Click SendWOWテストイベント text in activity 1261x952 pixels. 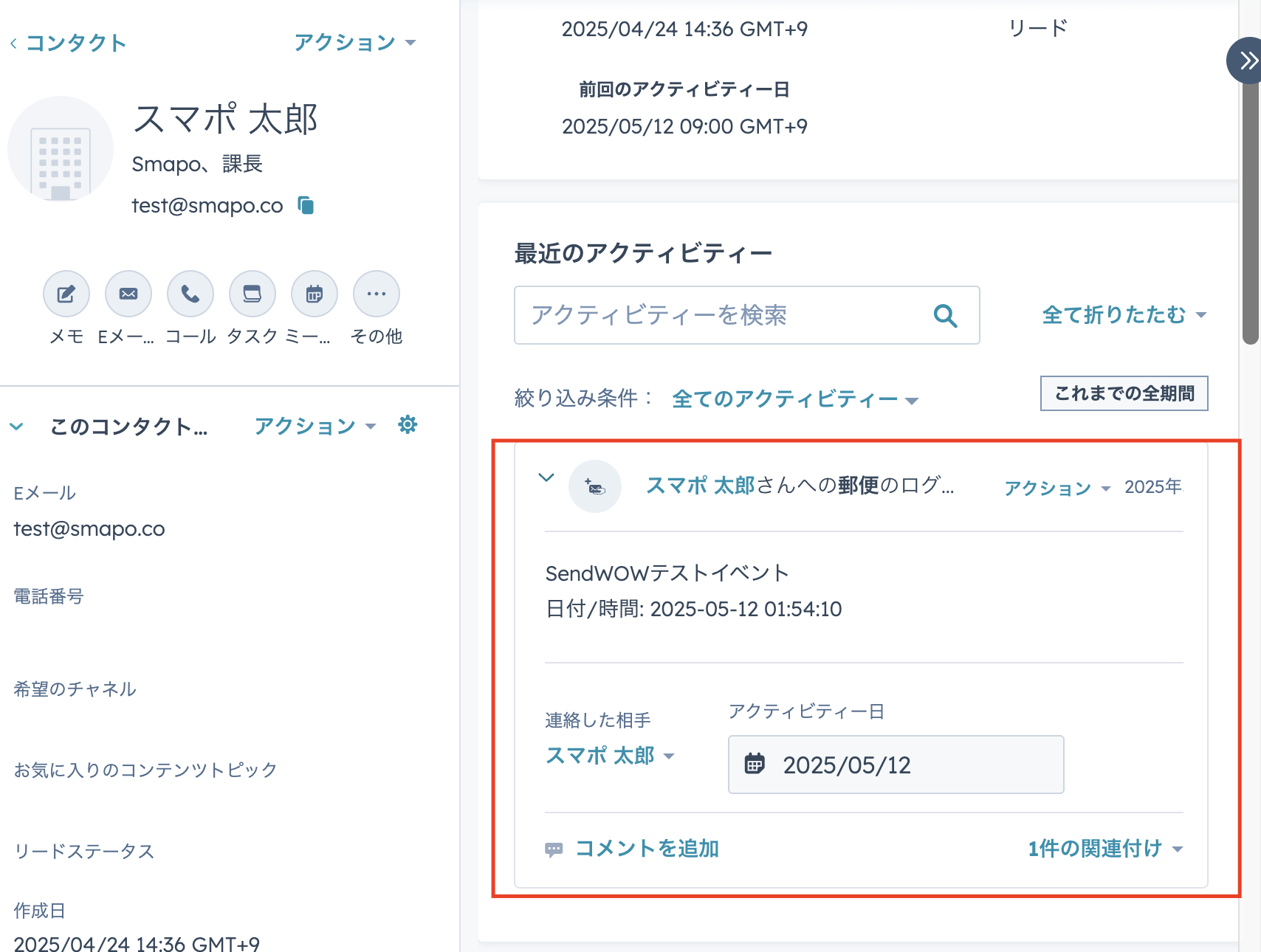(x=667, y=573)
